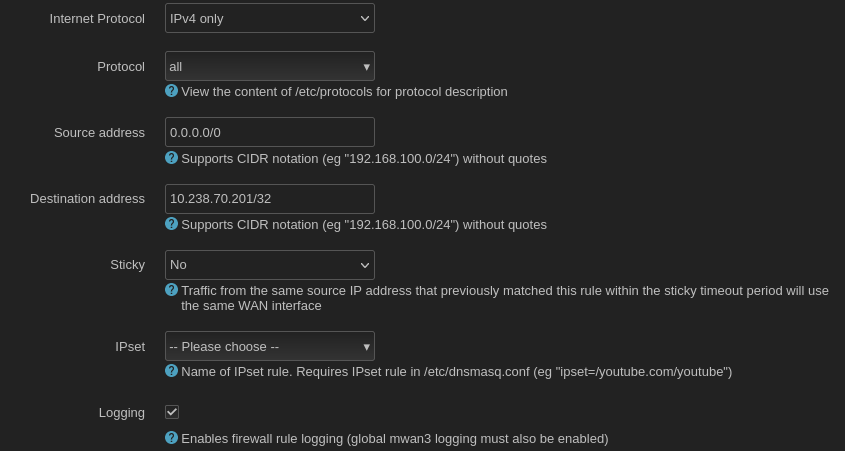Click the 'Logging' label text
Image resolution: width=845 pixels, height=451 pixels.
pos(122,412)
